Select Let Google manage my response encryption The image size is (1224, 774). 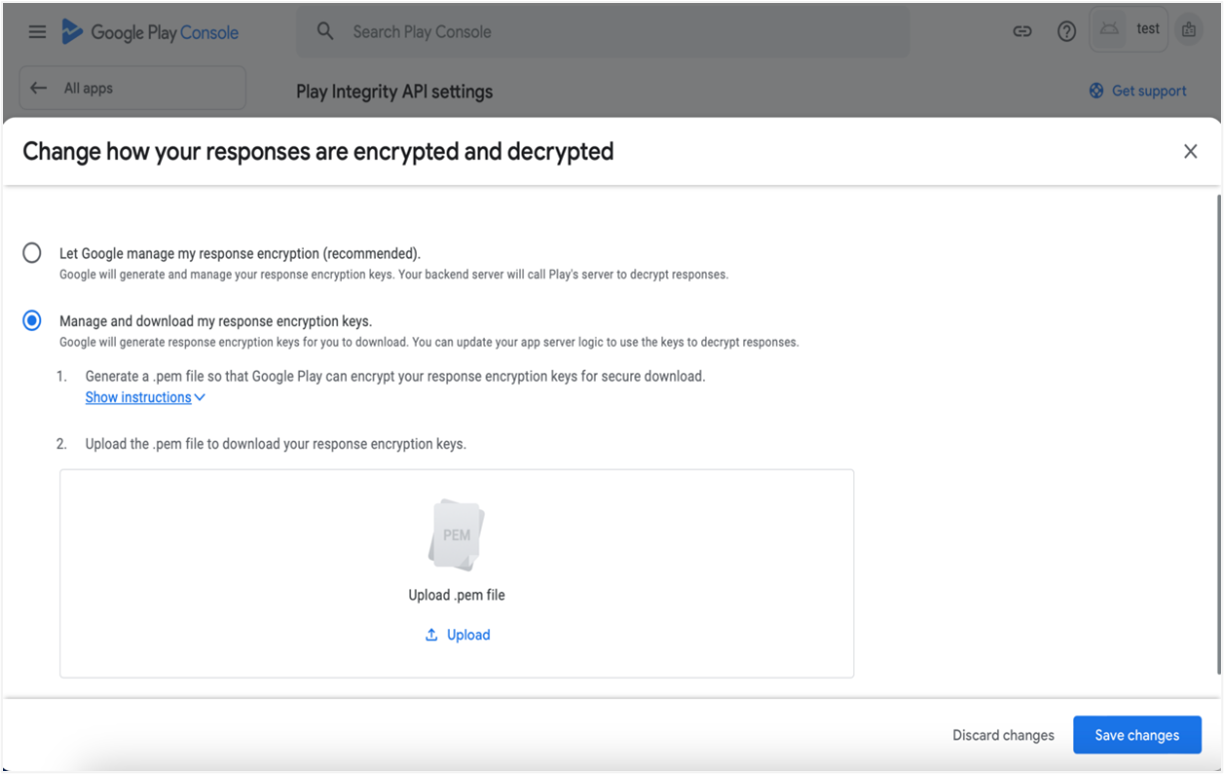coord(32,253)
